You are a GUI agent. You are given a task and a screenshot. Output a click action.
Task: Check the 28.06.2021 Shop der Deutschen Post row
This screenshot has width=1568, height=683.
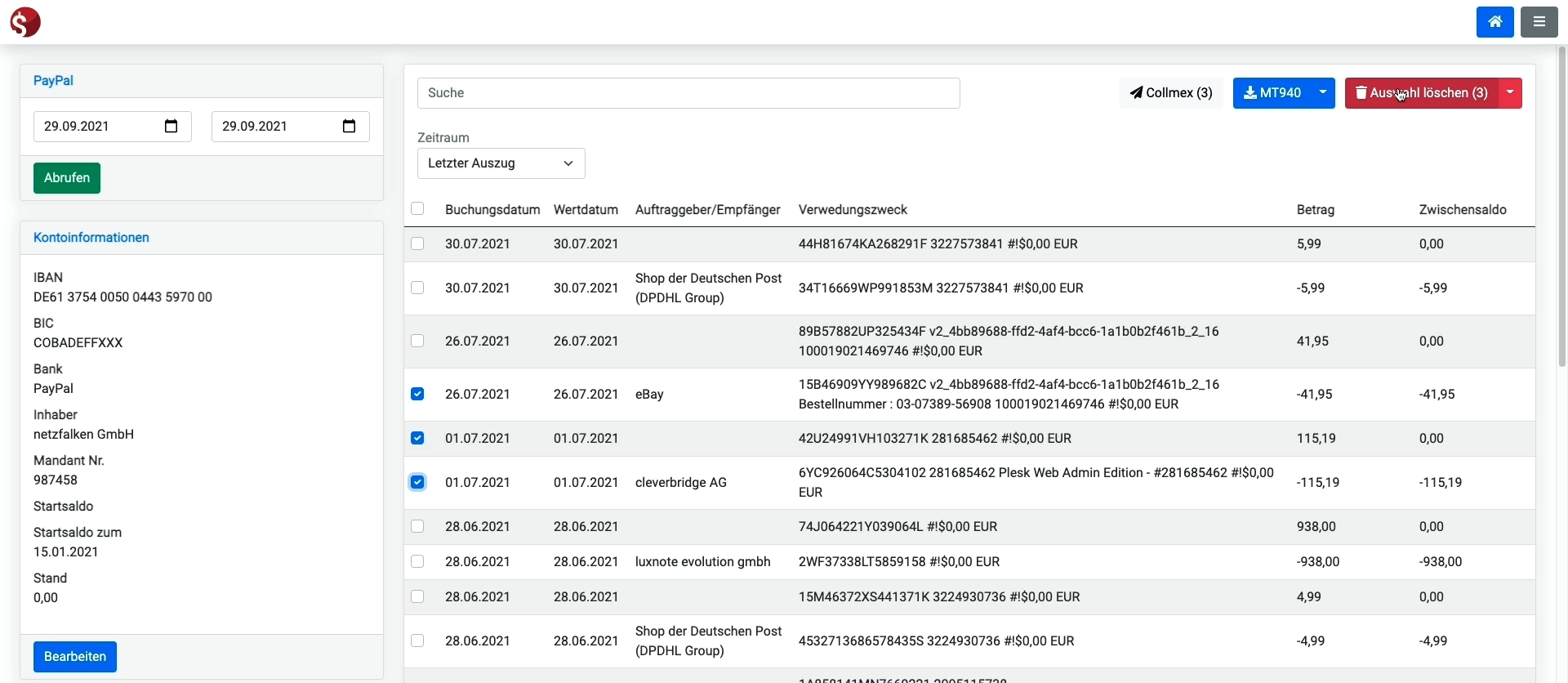[x=417, y=641]
